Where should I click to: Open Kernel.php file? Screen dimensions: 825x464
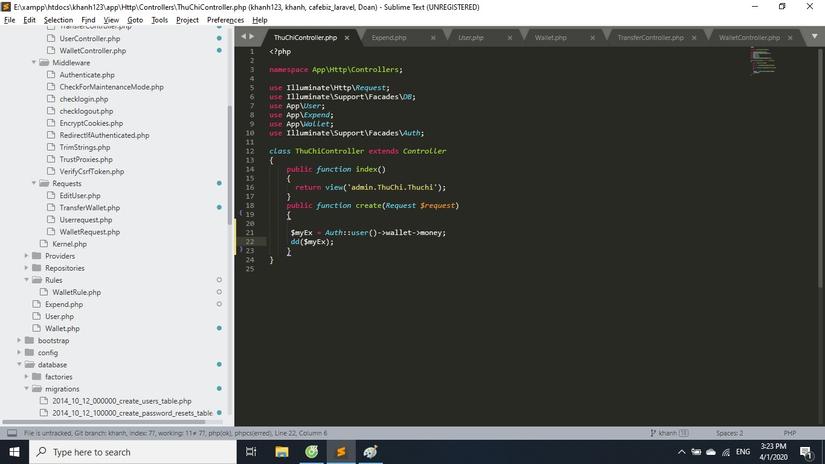pos(69,244)
